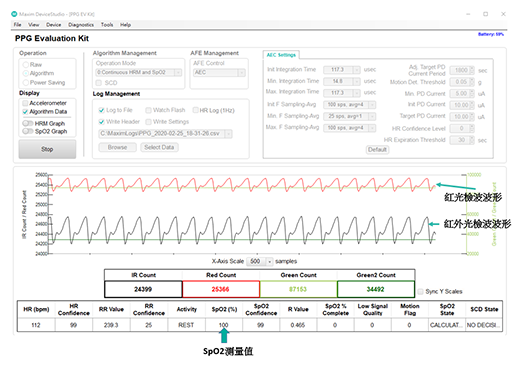
Task: Open the Device menu
Action: pyautogui.click(x=53, y=25)
